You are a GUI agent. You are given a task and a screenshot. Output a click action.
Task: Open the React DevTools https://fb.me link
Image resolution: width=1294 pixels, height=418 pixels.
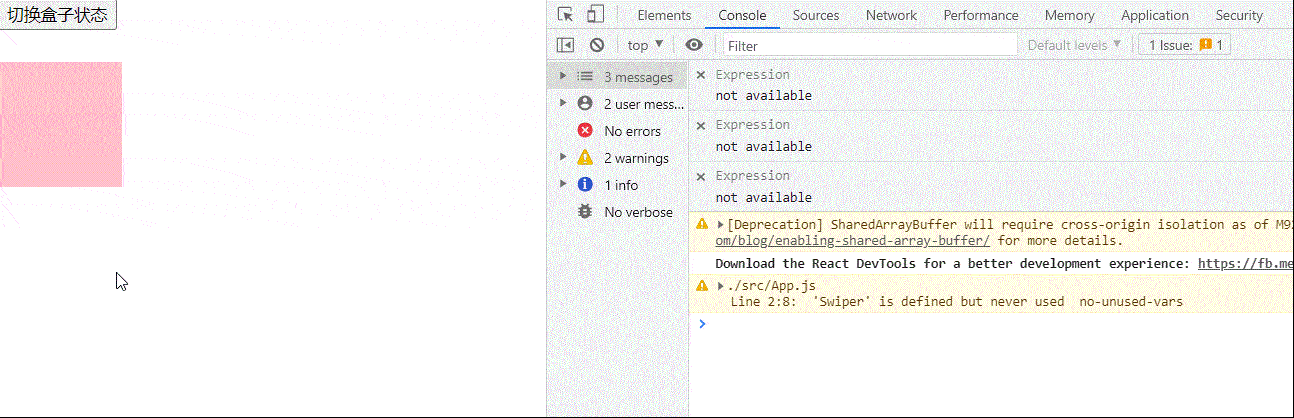tap(1245, 264)
